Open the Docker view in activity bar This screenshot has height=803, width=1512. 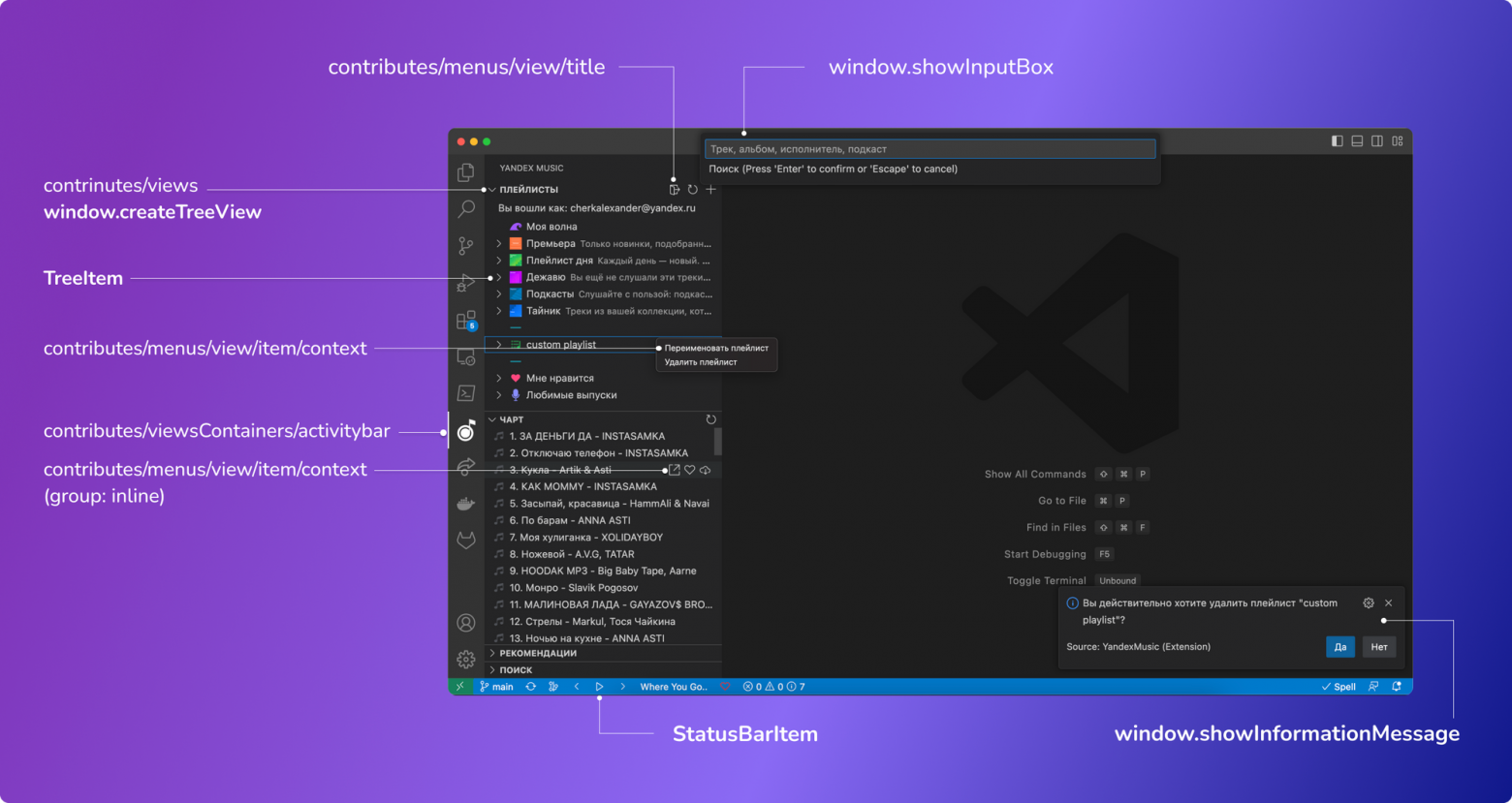pos(466,504)
